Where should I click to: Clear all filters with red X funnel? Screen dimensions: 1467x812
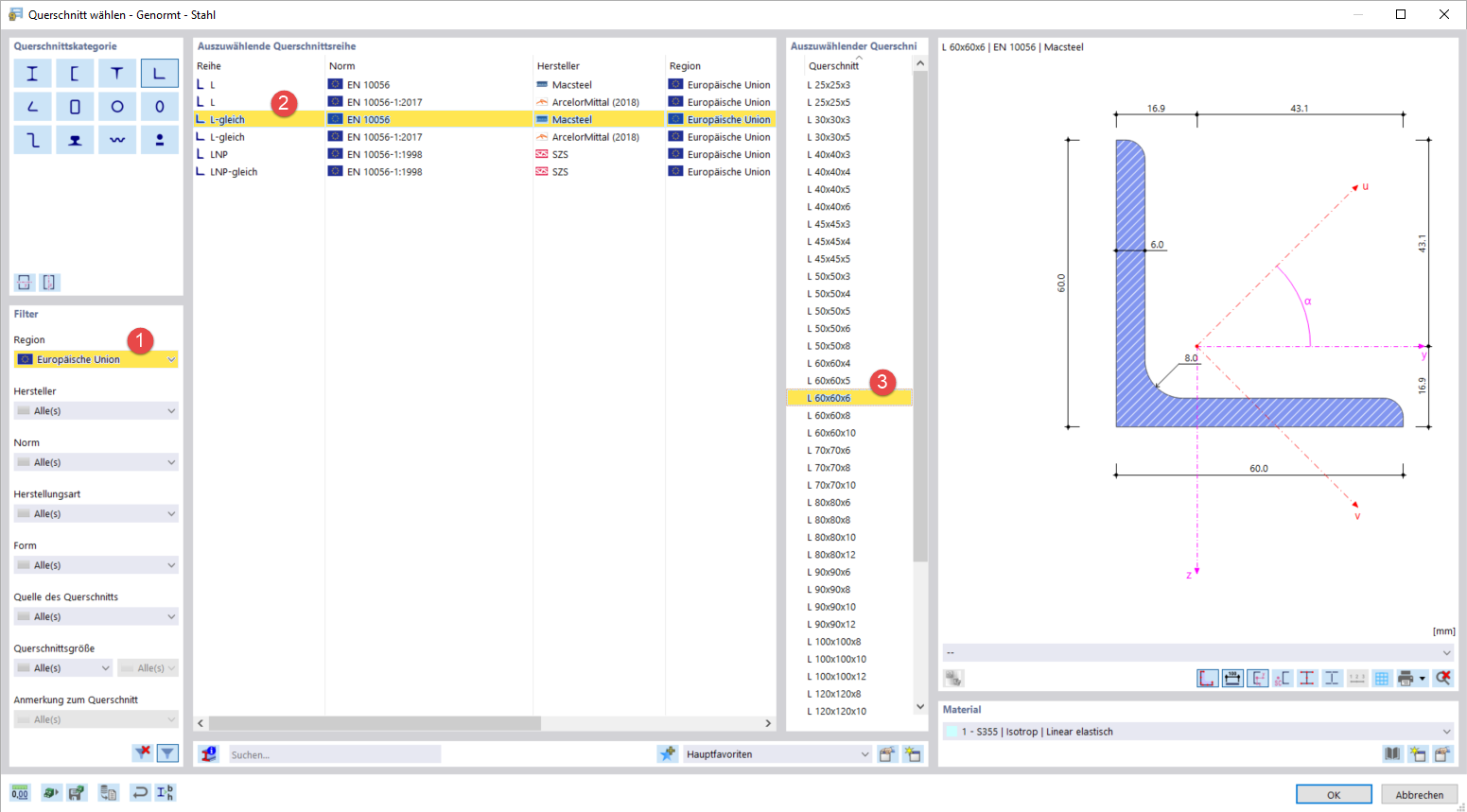(x=142, y=752)
